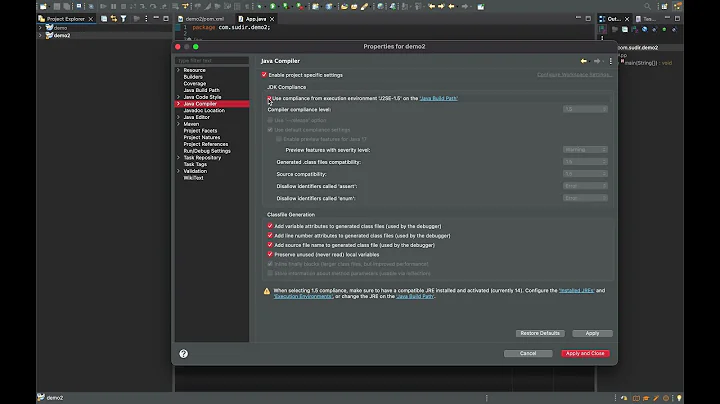Click the Open Perspective icon at top right

pyautogui.click(x=664, y=6)
